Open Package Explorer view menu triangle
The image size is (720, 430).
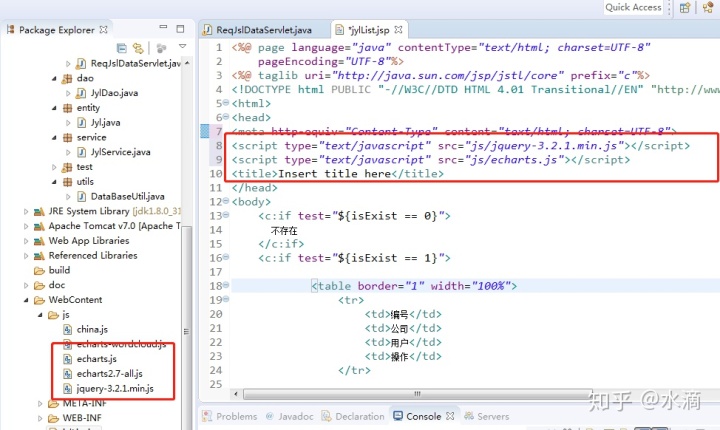click(x=182, y=46)
